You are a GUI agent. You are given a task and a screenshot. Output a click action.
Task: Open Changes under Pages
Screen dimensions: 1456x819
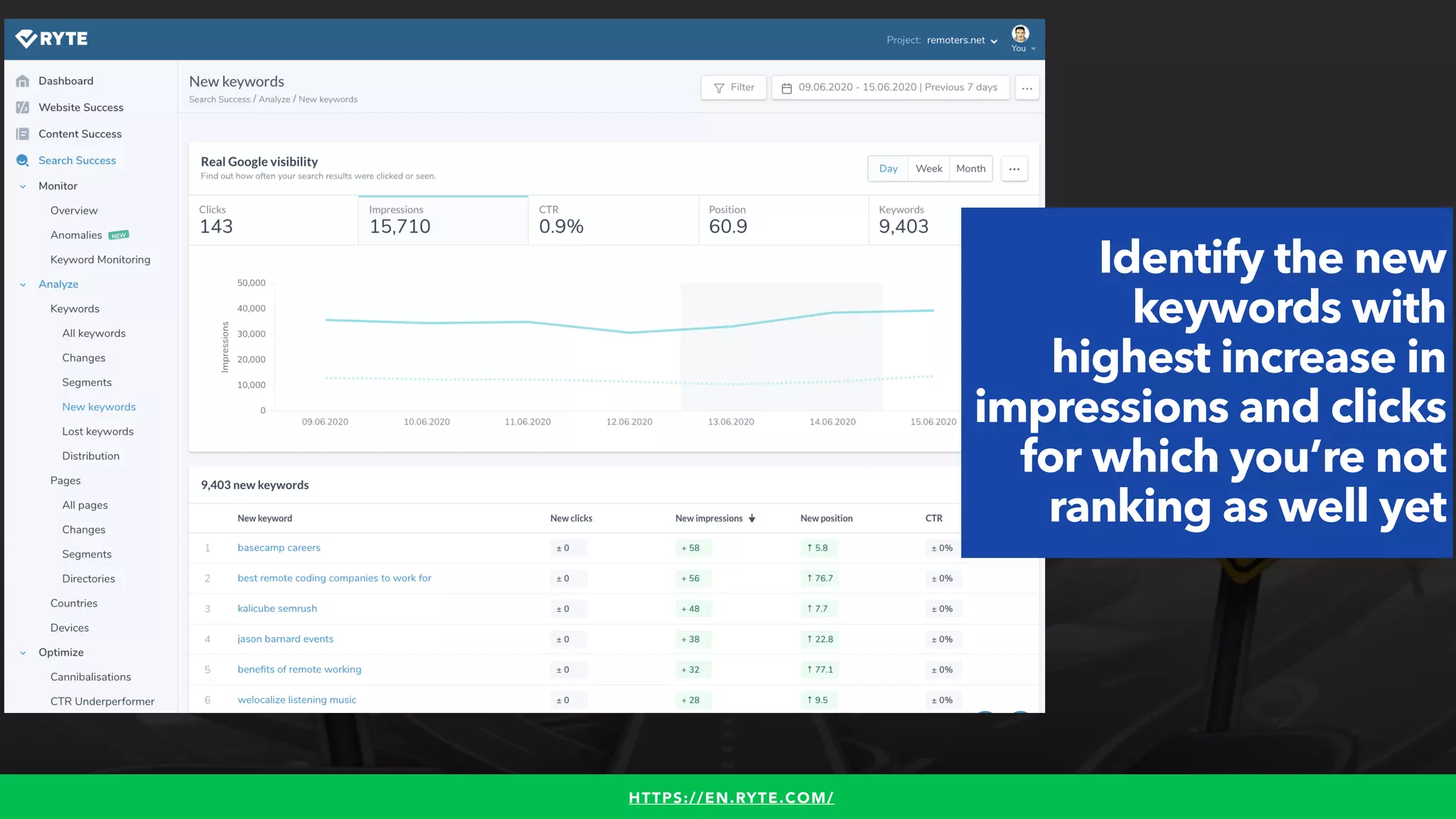pos(84,530)
